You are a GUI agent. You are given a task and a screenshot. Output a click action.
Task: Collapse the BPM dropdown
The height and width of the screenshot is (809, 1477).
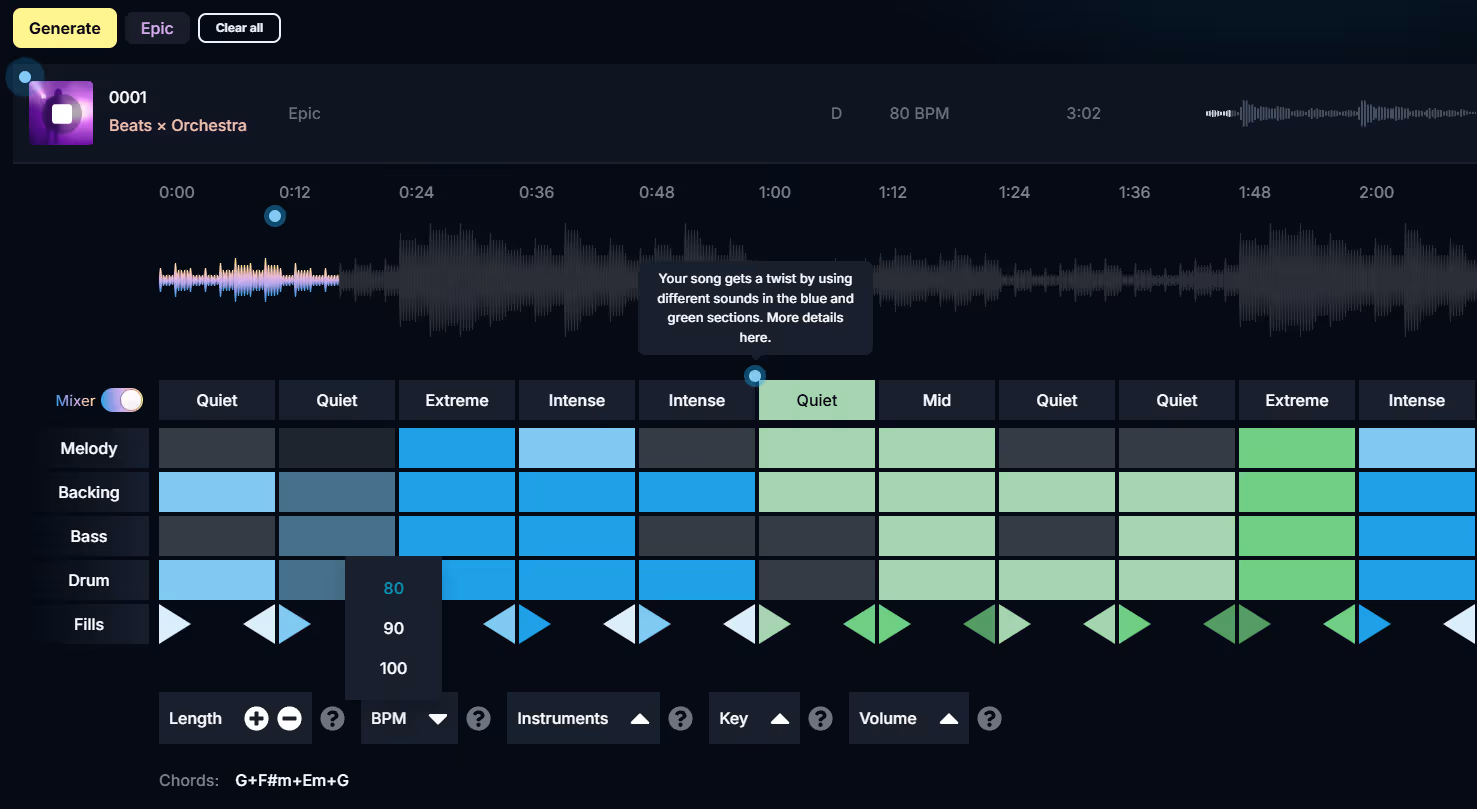pos(409,718)
